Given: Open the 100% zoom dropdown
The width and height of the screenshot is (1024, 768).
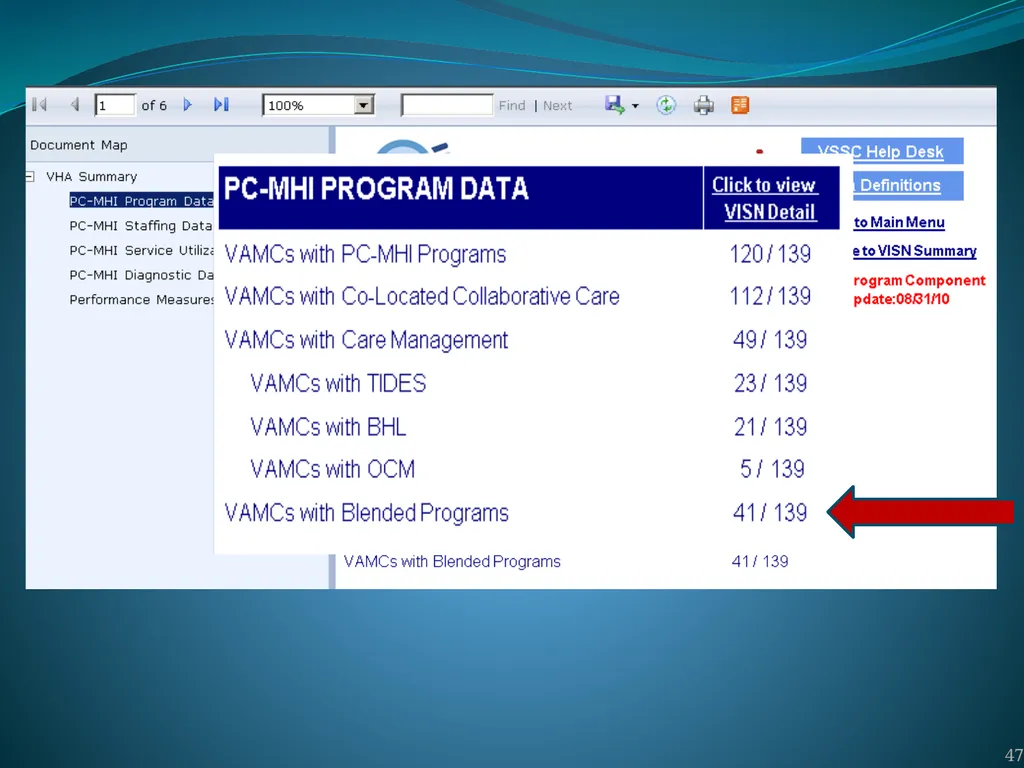Looking at the screenshot, I should tap(364, 104).
